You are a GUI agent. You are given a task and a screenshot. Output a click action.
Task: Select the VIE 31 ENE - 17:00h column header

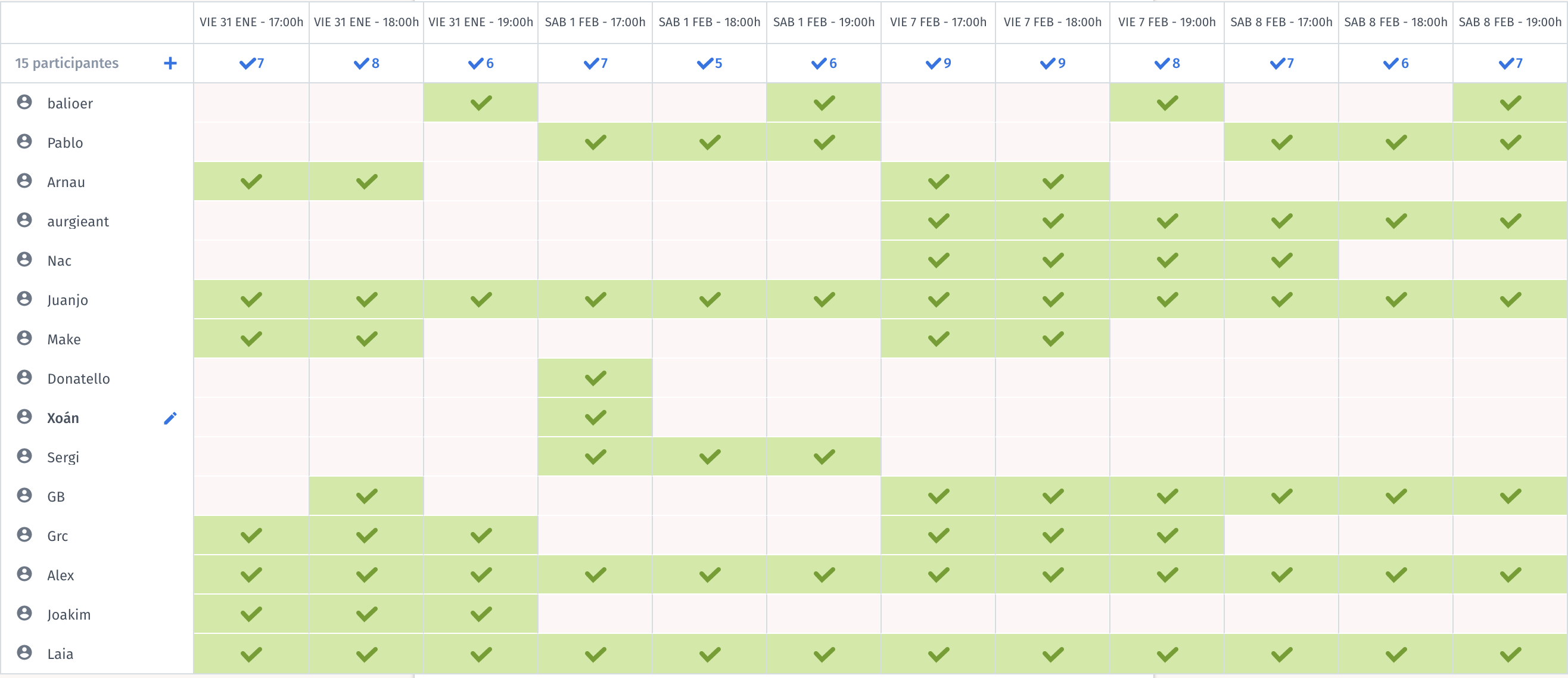(251, 22)
